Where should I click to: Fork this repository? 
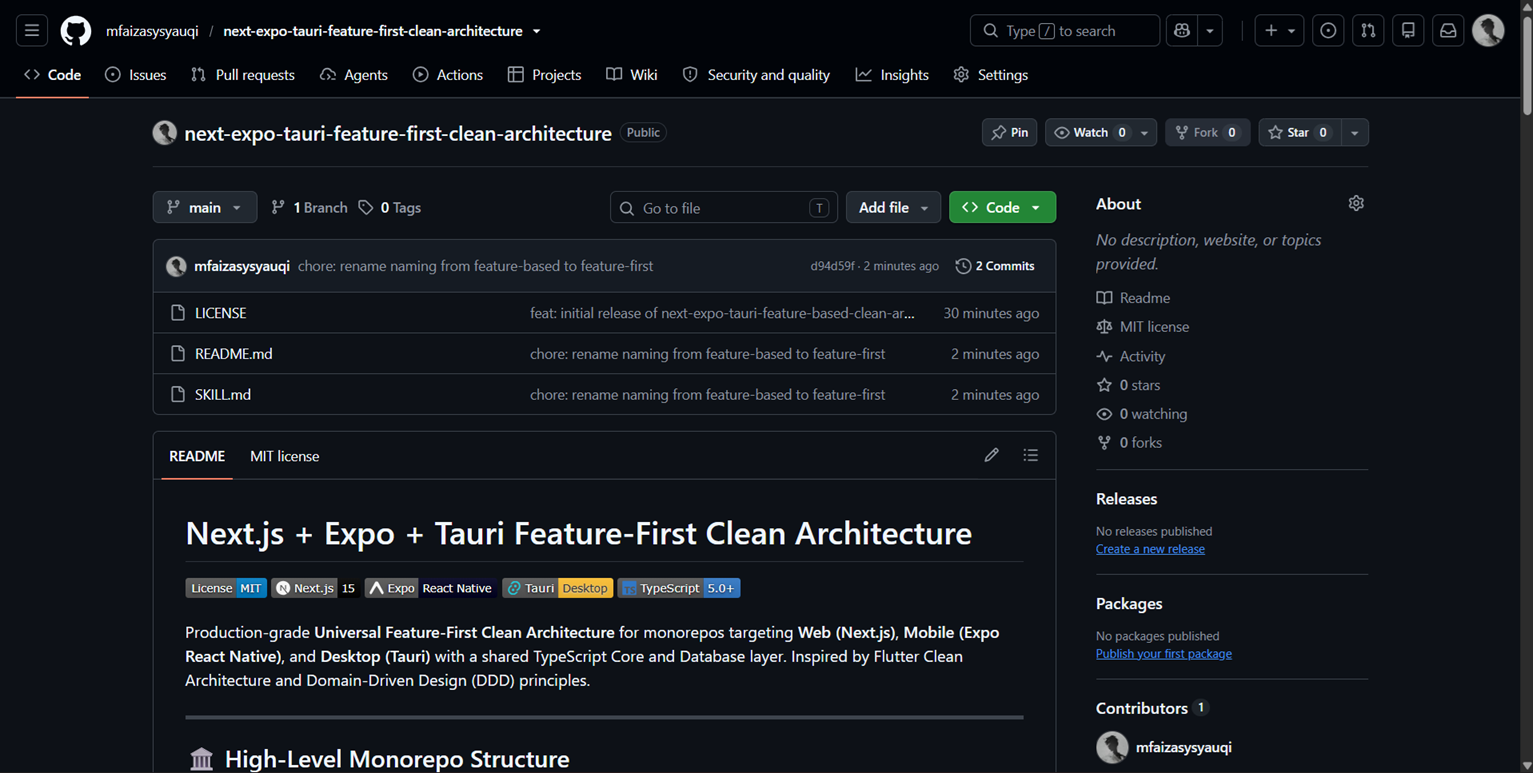1207,132
